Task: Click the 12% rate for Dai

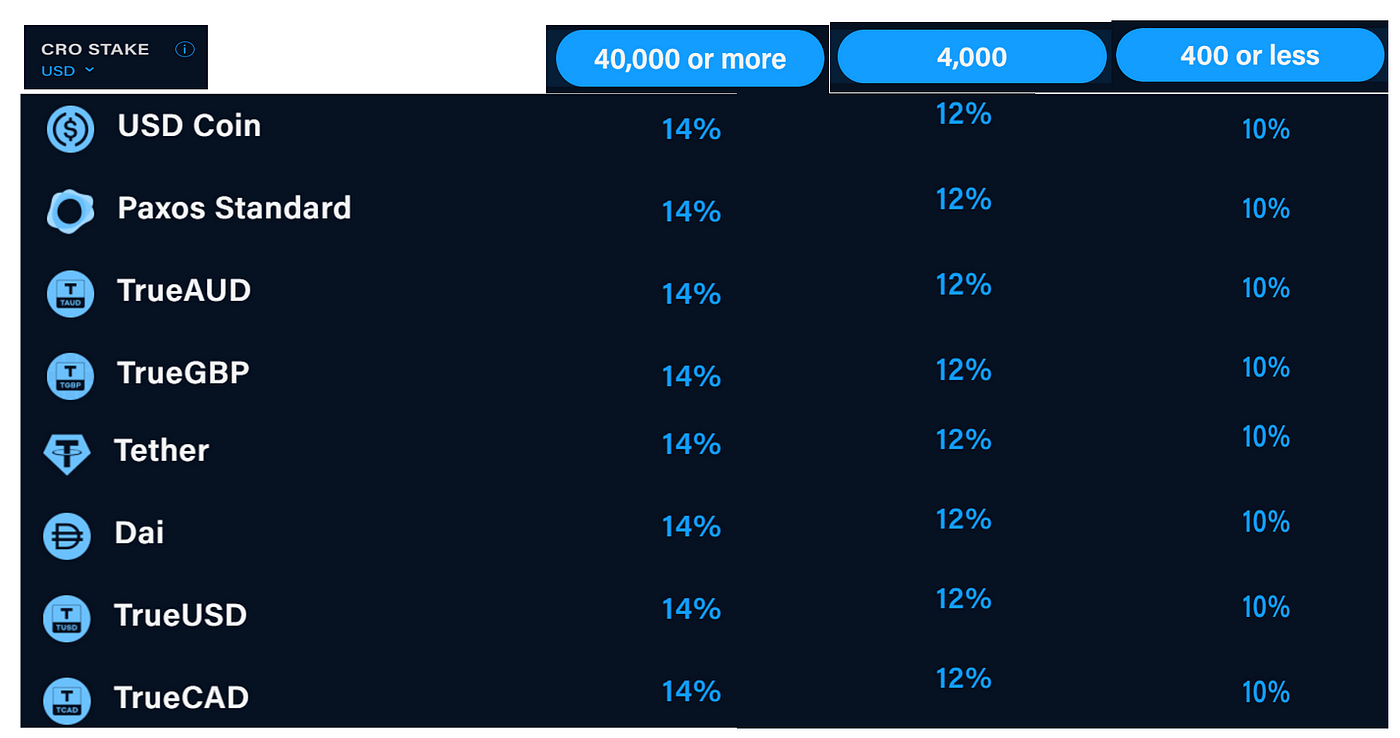Action: [963, 519]
